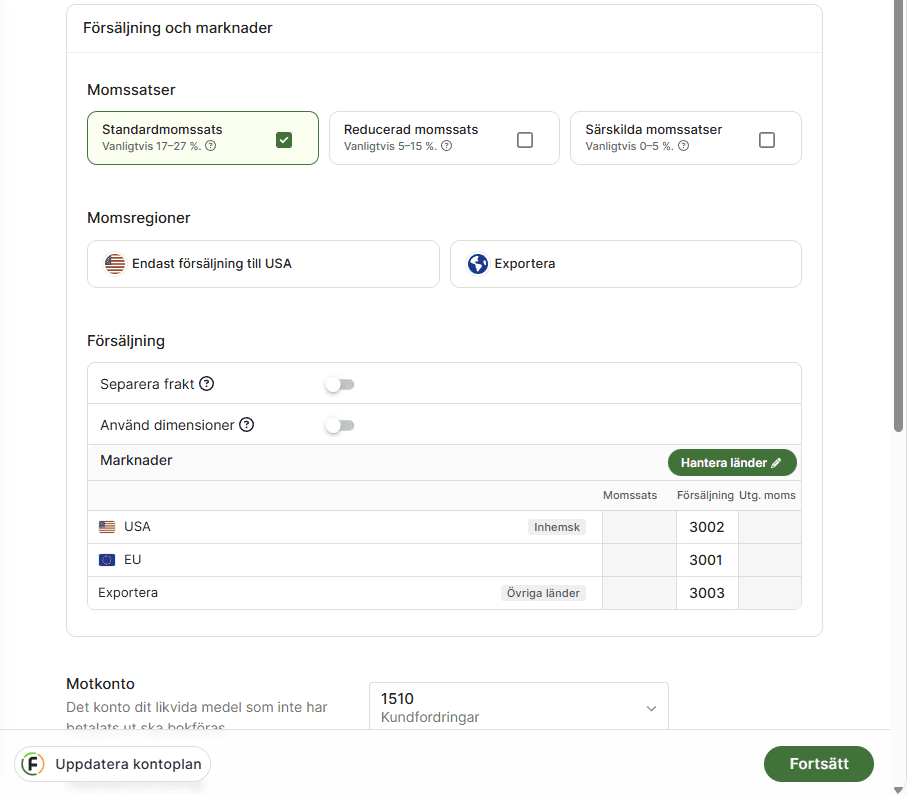The width and height of the screenshot is (907, 795).
Task: Click Uppdatera kontoplan
Action: [x=126, y=764]
